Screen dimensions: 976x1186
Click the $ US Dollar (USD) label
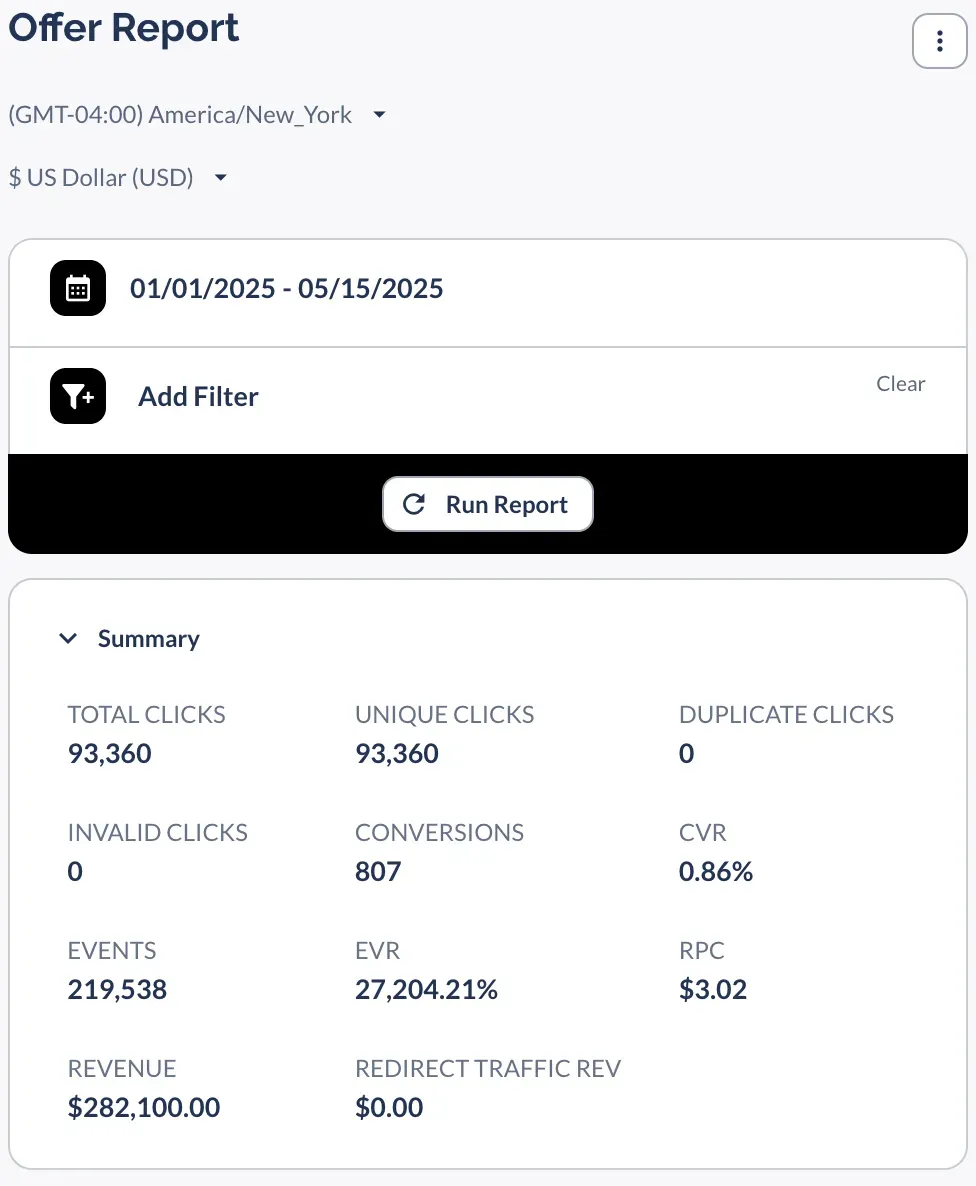point(100,178)
